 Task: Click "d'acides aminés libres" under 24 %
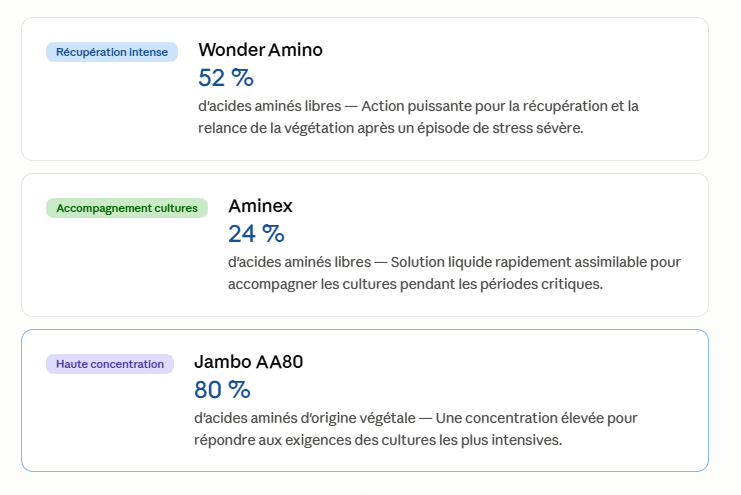[x=300, y=262]
